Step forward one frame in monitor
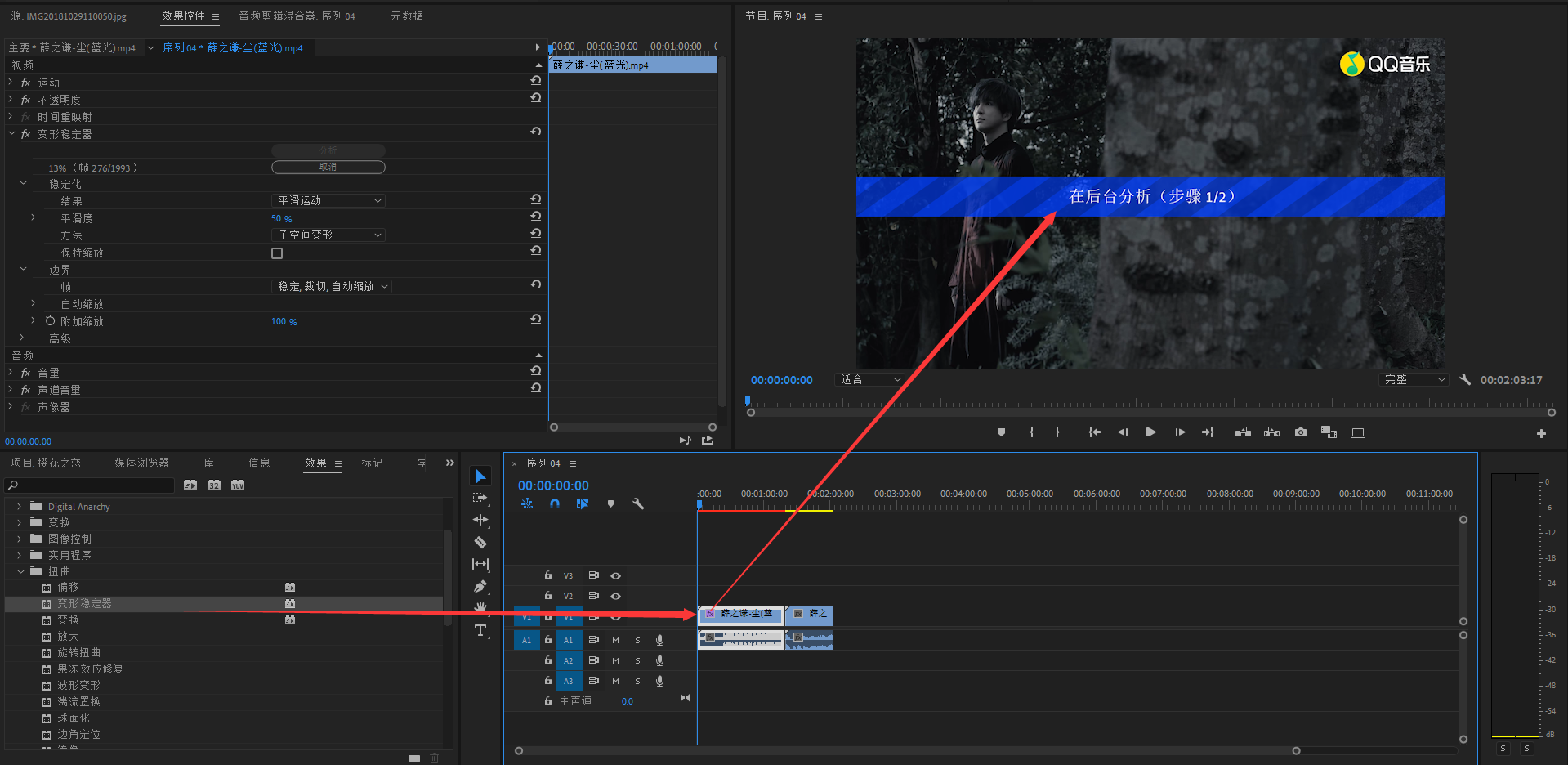 1180,432
